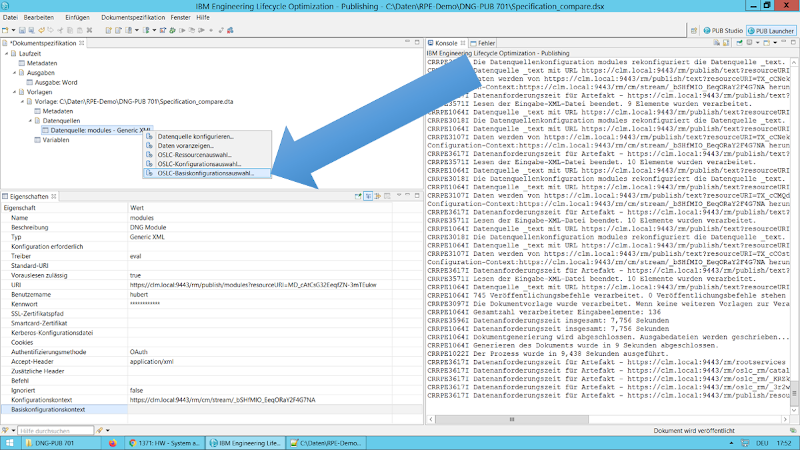
Task: Choose Datenquelle konfigurieren from context menu
Action: [x=195, y=136]
